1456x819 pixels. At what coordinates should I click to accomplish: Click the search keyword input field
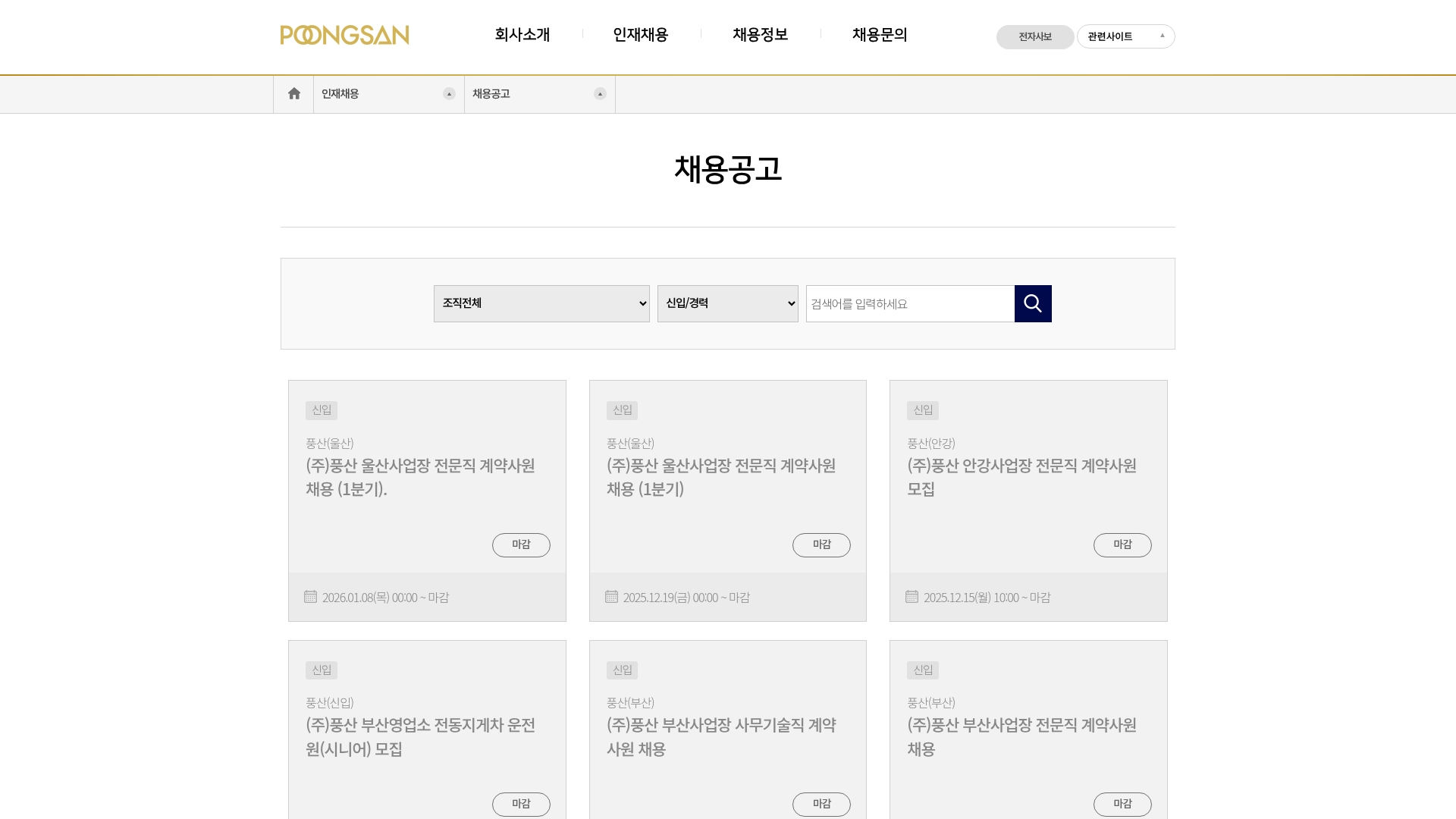(906, 303)
